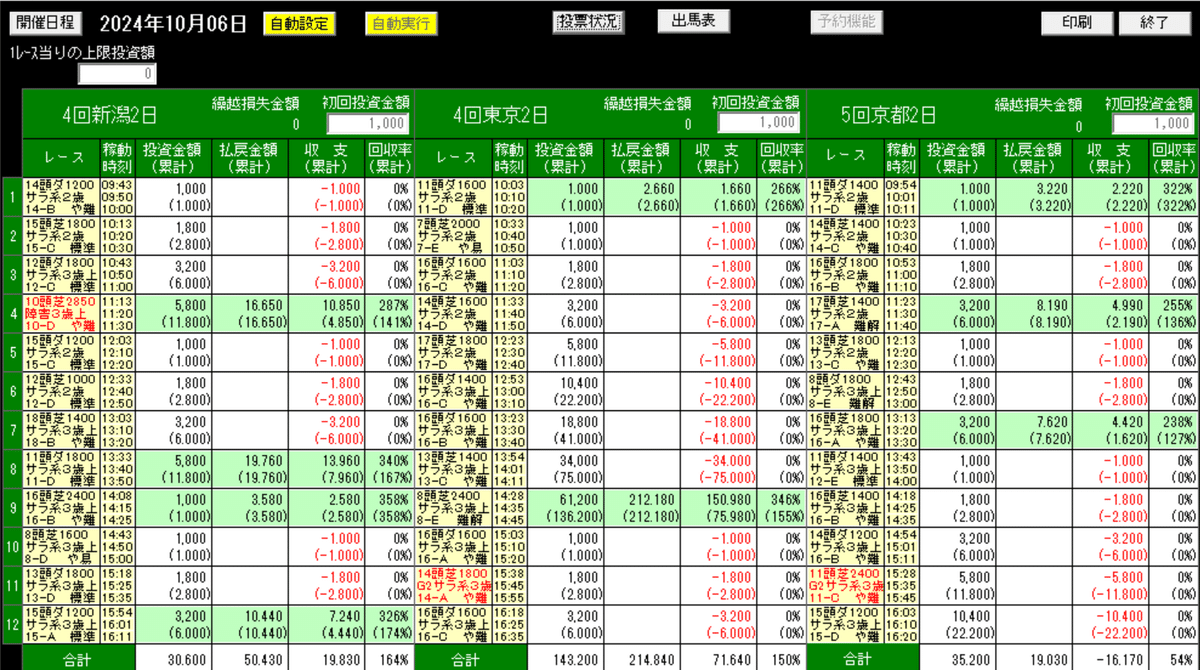This screenshot has width=1200, height=670.
Task: Edit 初回投資金額 field for 5回京都2日
Action: tap(1154, 123)
